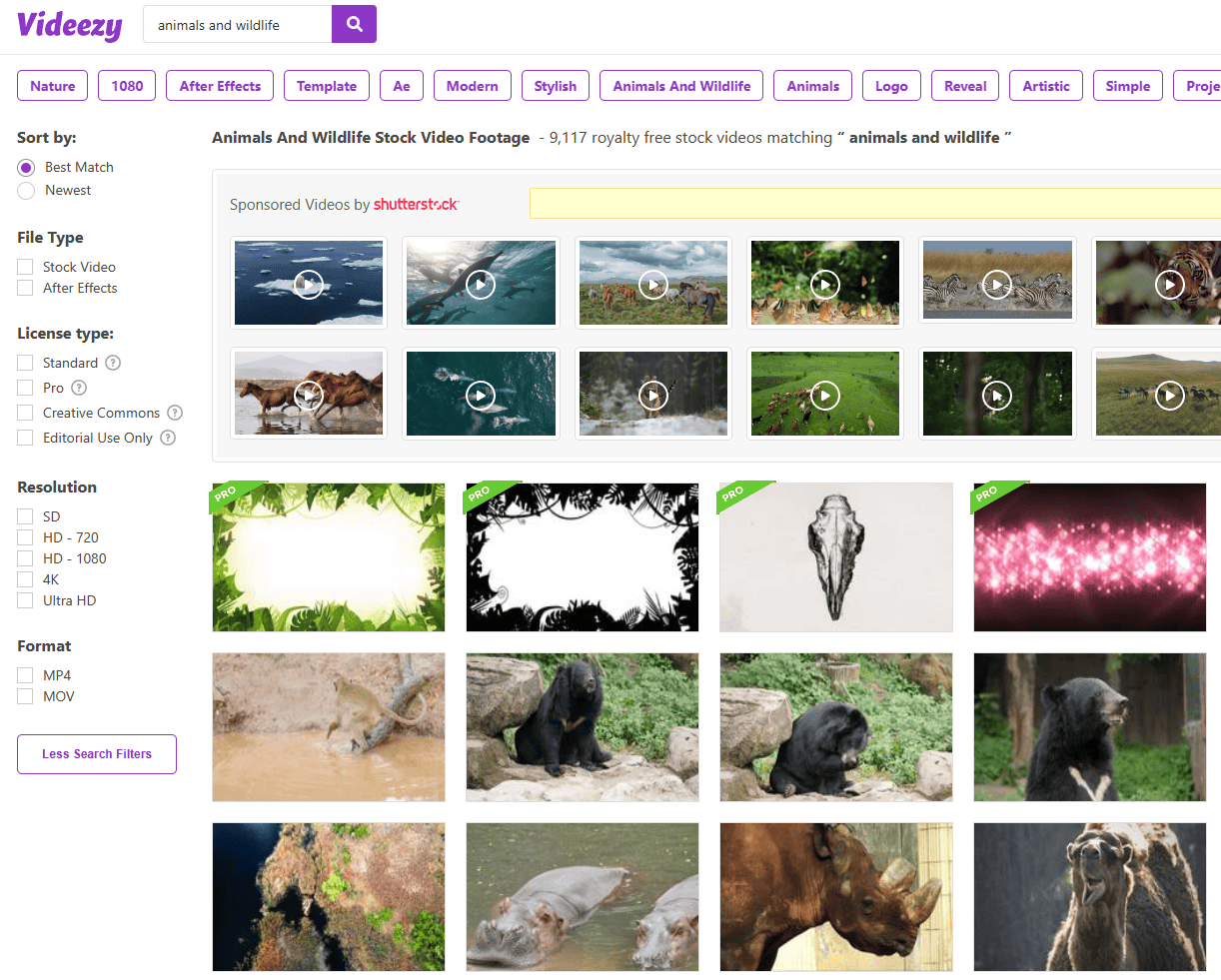Screen dimensions: 1221x980
Task: Open the Creative Commons help icon
Action: point(175,413)
